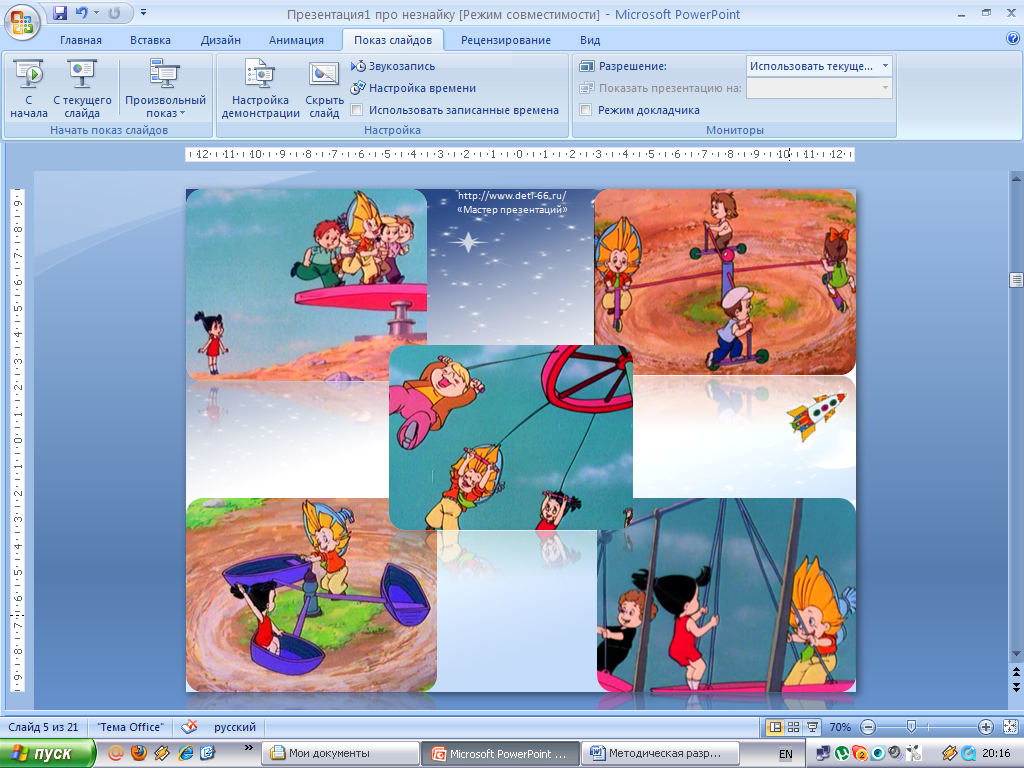The image size is (1024, 768).
Task: Switch to the Вставка tab
Action: point(150,40)
